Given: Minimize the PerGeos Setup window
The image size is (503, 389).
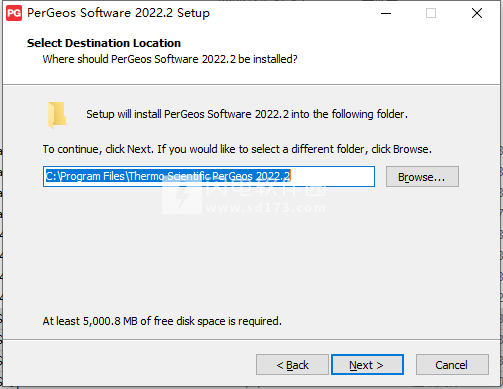Looking at the screenshot, I should (386, 13).
